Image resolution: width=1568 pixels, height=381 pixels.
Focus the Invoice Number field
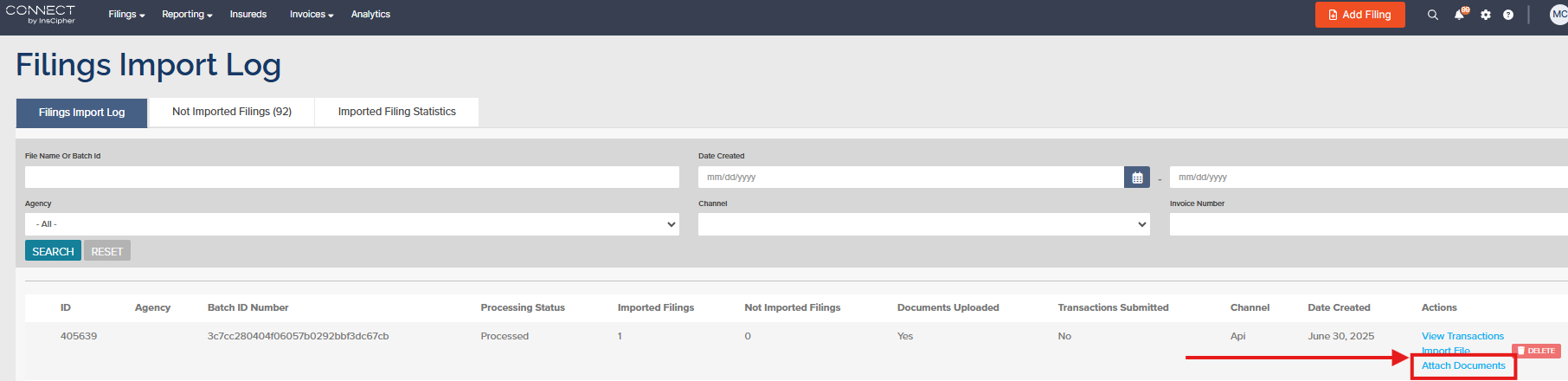(x=1369, y=224)
